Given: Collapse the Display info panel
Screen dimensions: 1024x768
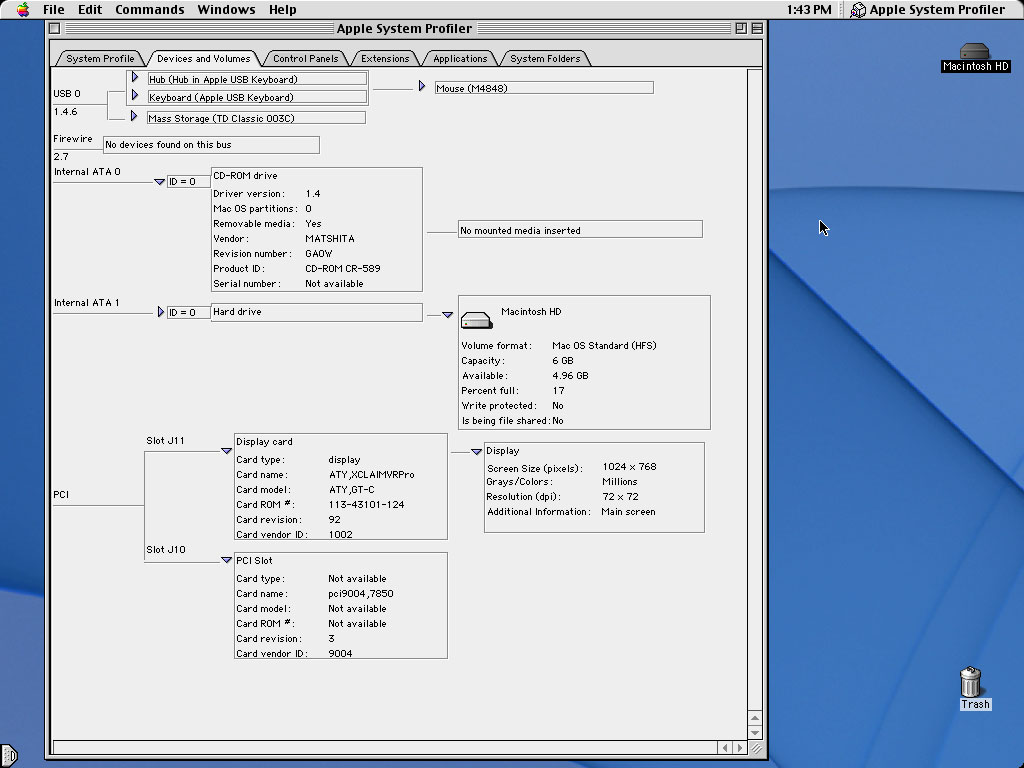Looking at the screenshot, I should pyautogui.click(x=476, y=451).
